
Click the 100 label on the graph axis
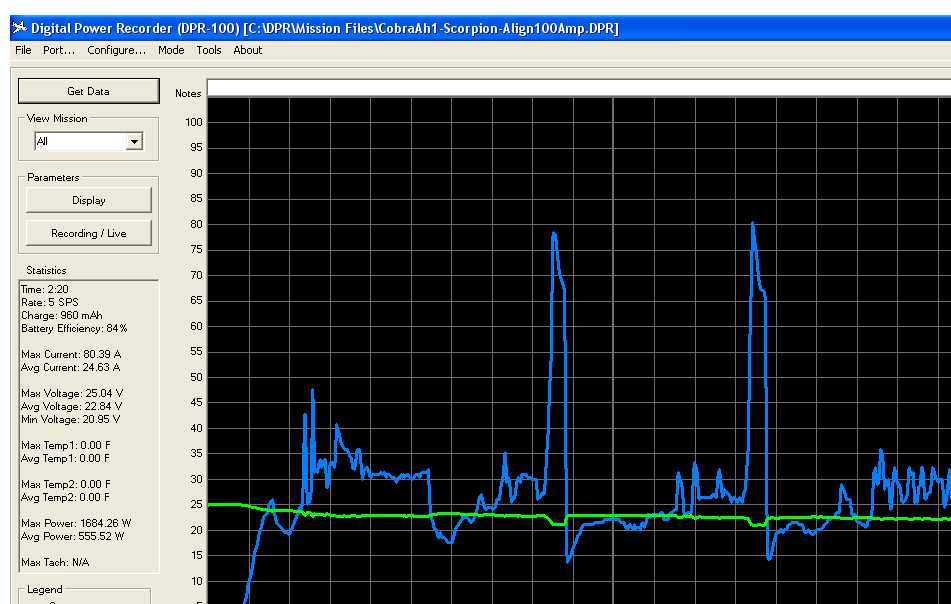(x=194, y=122)
